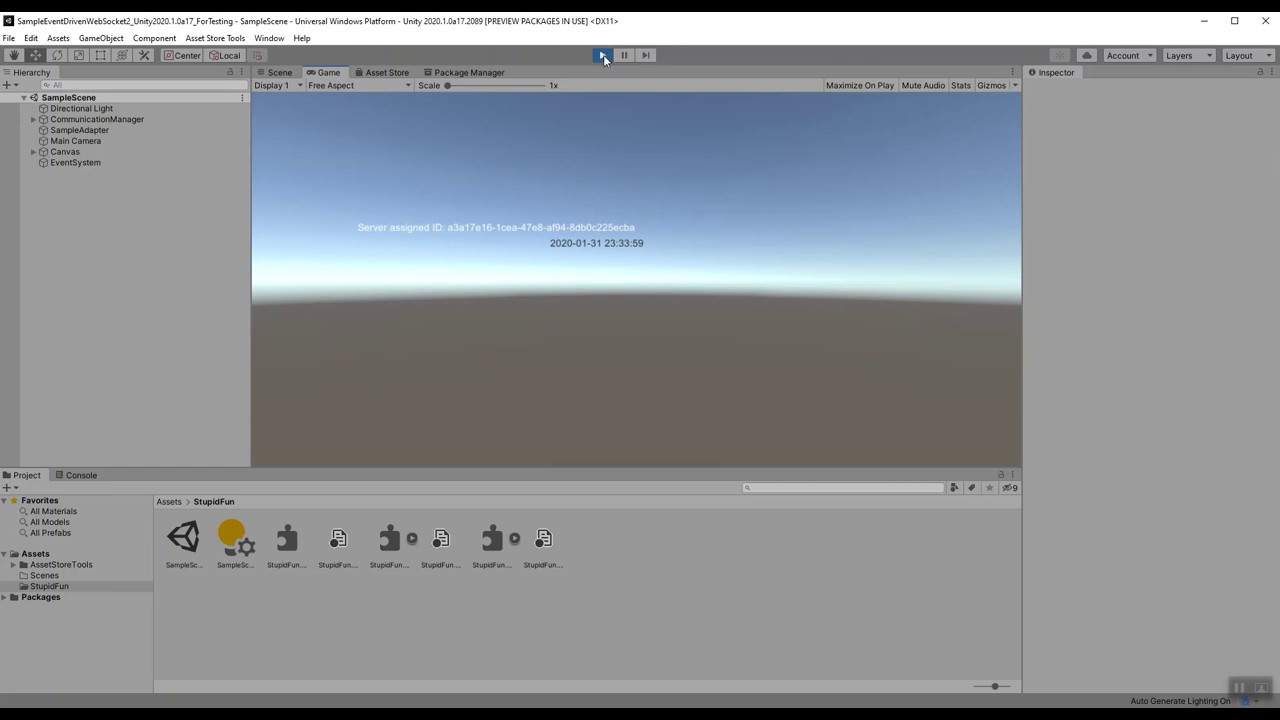Click the Step frame button

646,55
